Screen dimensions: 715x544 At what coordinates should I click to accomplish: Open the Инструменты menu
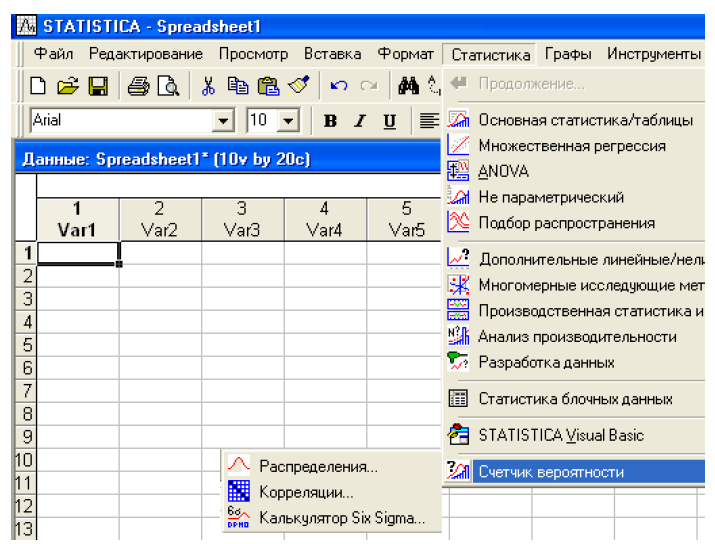pyautogui.click(x=653, y=54)
